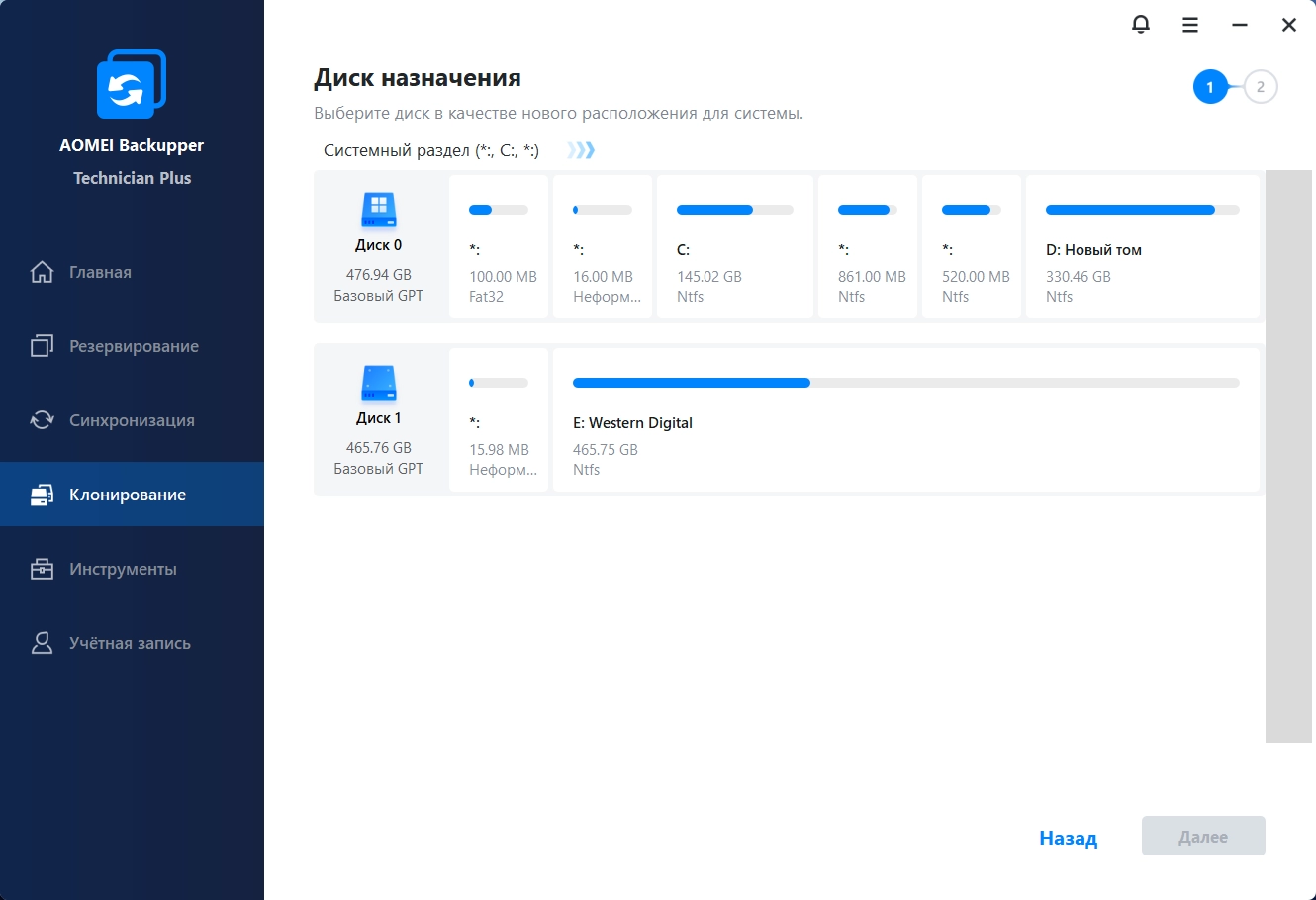The width and height of the screenshot is (1316, 900).
Task: Click the Резервирование backup icon
Action: pos(42,346)
